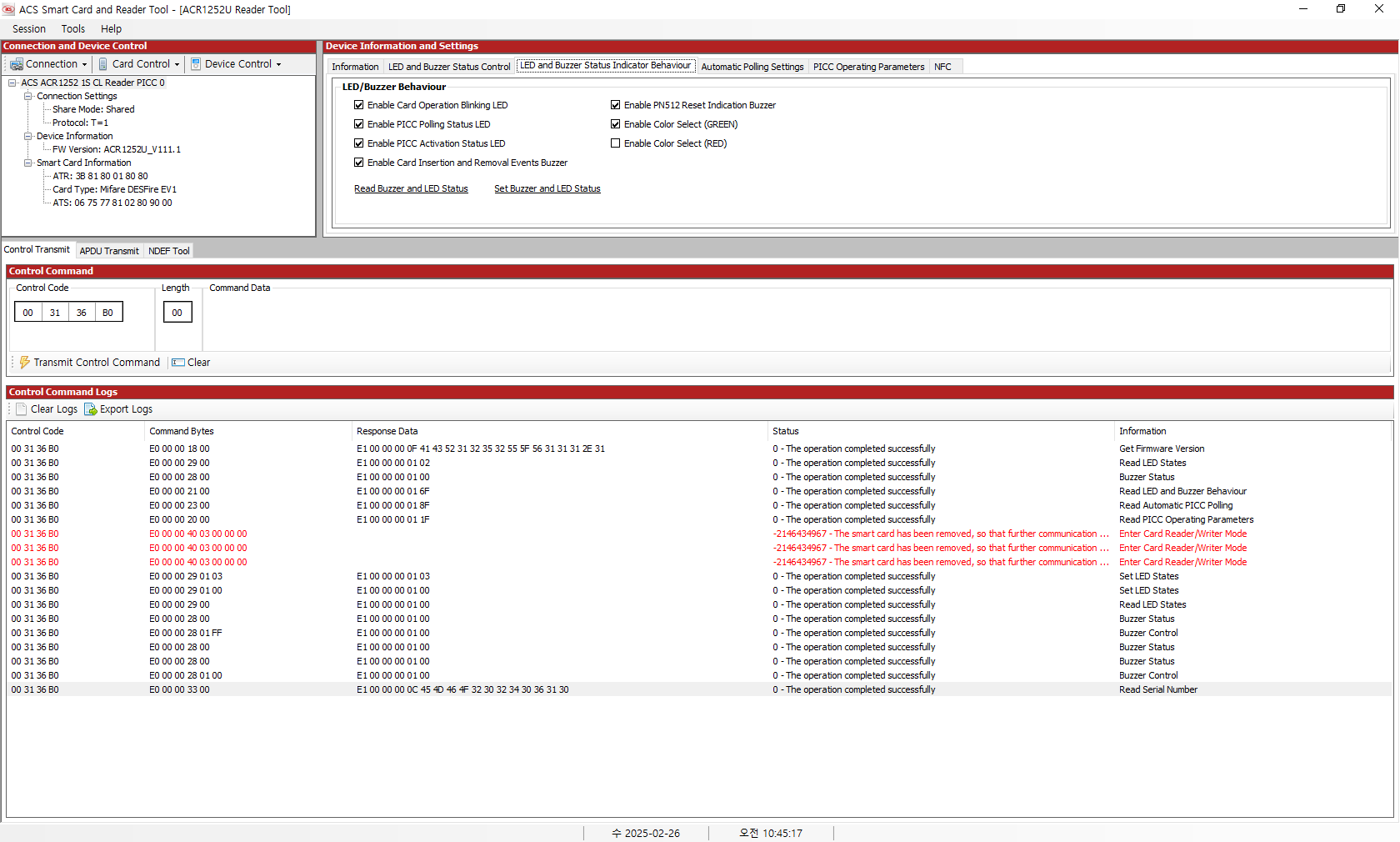Select Read PICC Operating Parameters log row
Image resolution: width=1400 pixels, height=842 pixels.
tap(700, 519)
